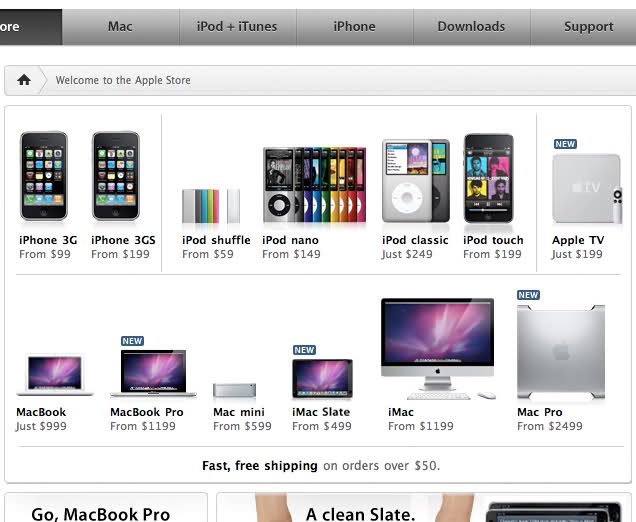The height and width of the screenshot is (522, 636).
Task: Open the 'A clean Slate.' promo banner
Action: click(x=424, y=507)
